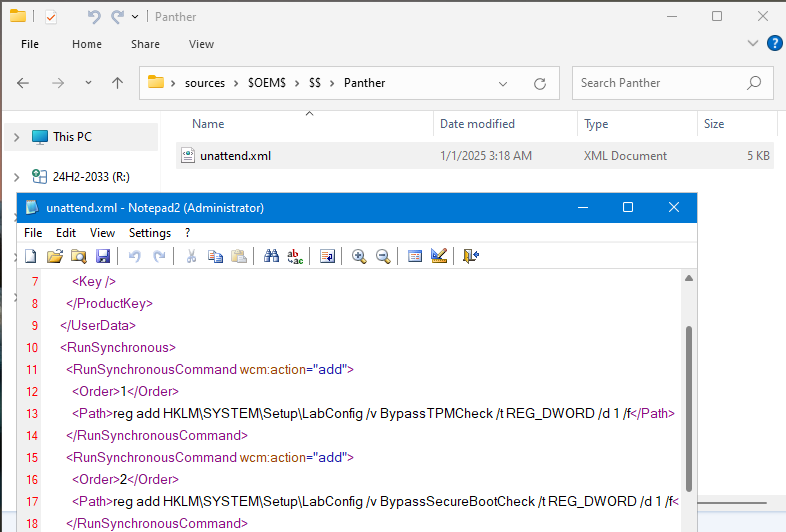Click Explorer title bar Redo icon
Image resolution: width=786 pixels, height=532 pixels.
(x=117, y=17)
